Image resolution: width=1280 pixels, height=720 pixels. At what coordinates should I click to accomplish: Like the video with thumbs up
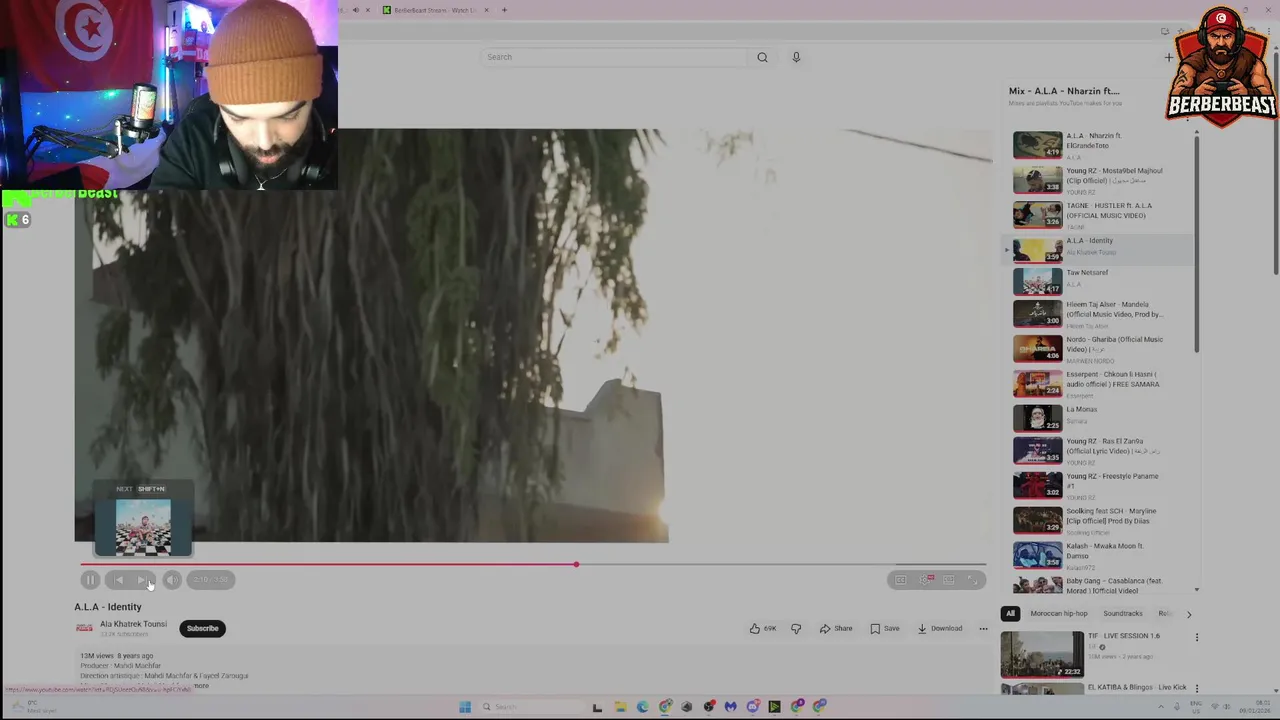(763, 629)
